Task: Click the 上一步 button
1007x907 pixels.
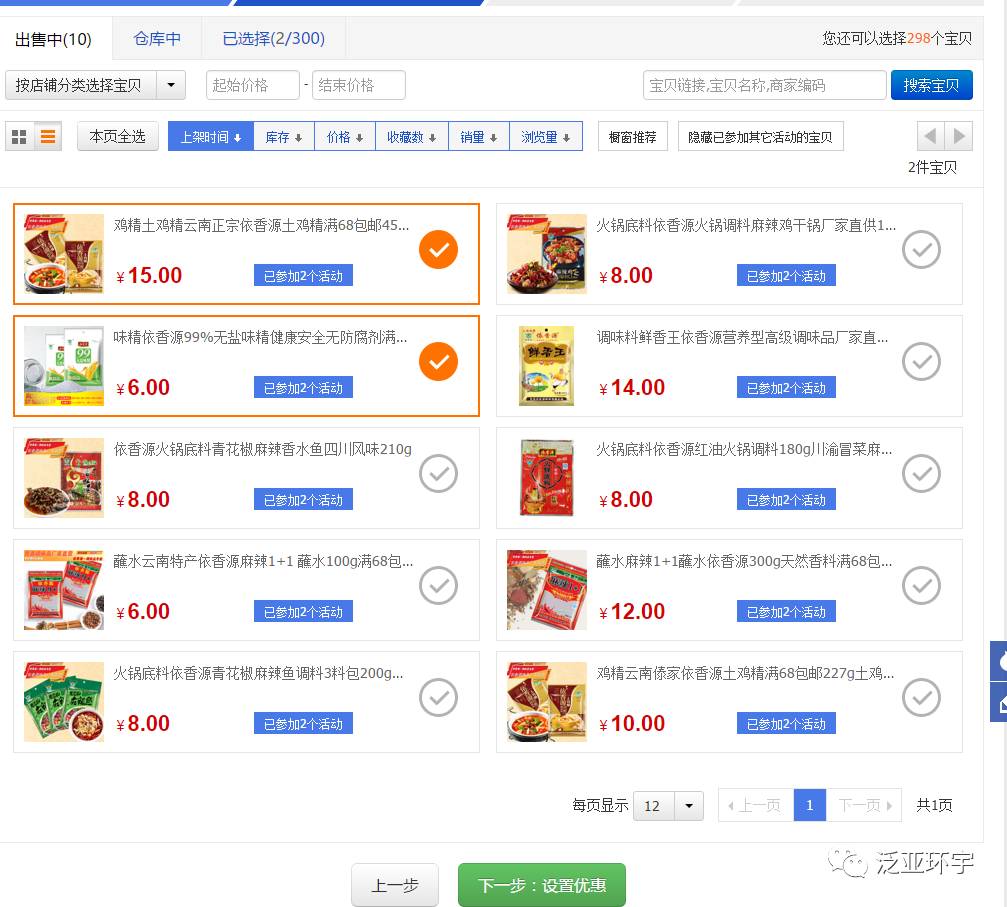Action: pos(395,885)
